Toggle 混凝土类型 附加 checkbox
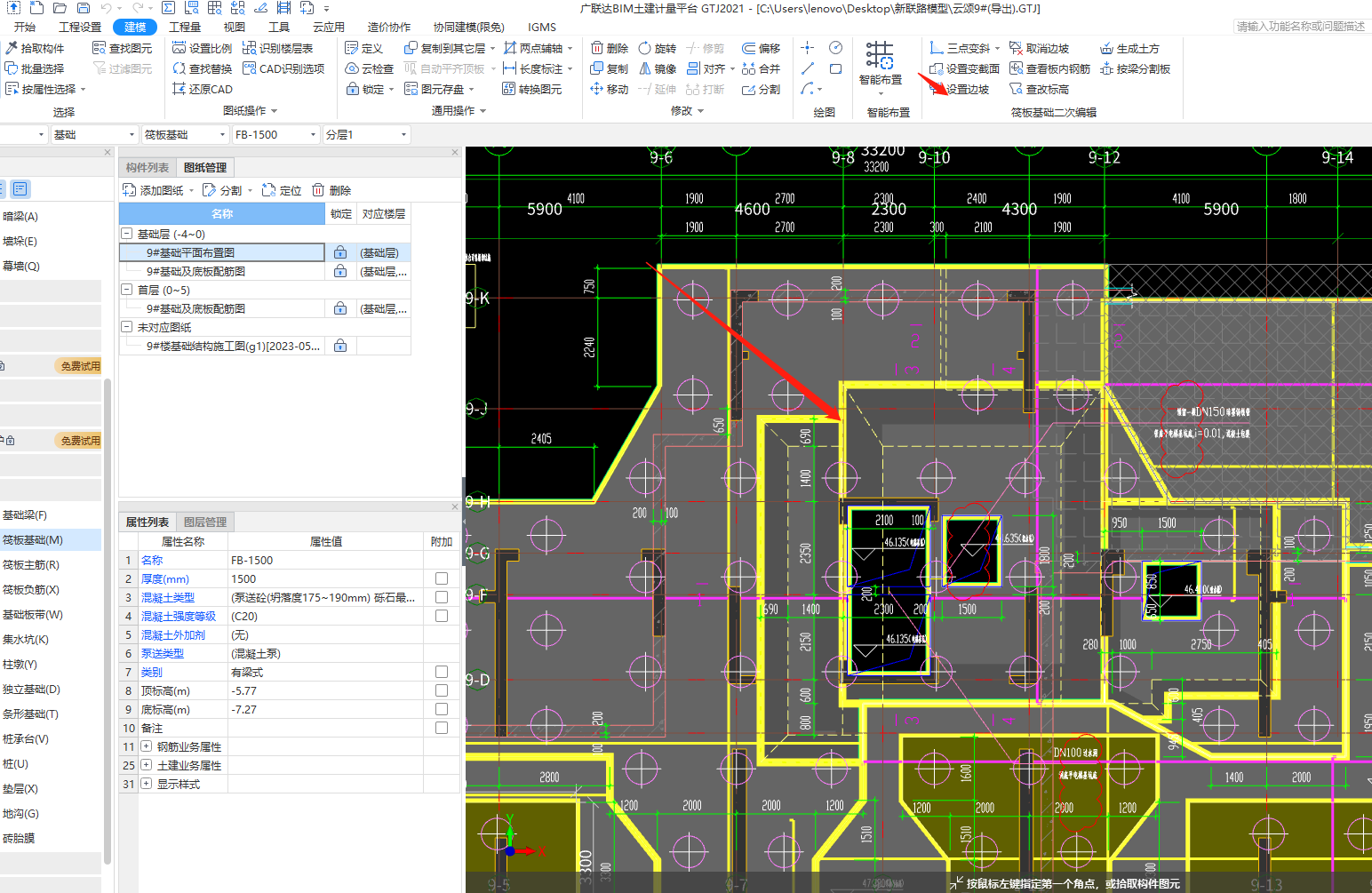The image size is (1372, 893). 442,597
